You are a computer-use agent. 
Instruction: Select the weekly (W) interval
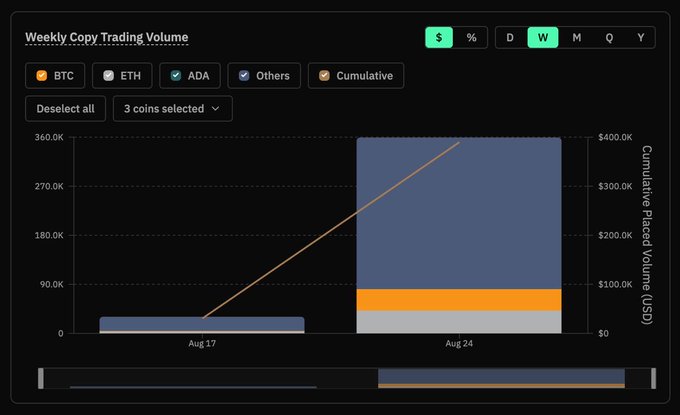click(543, 38)
